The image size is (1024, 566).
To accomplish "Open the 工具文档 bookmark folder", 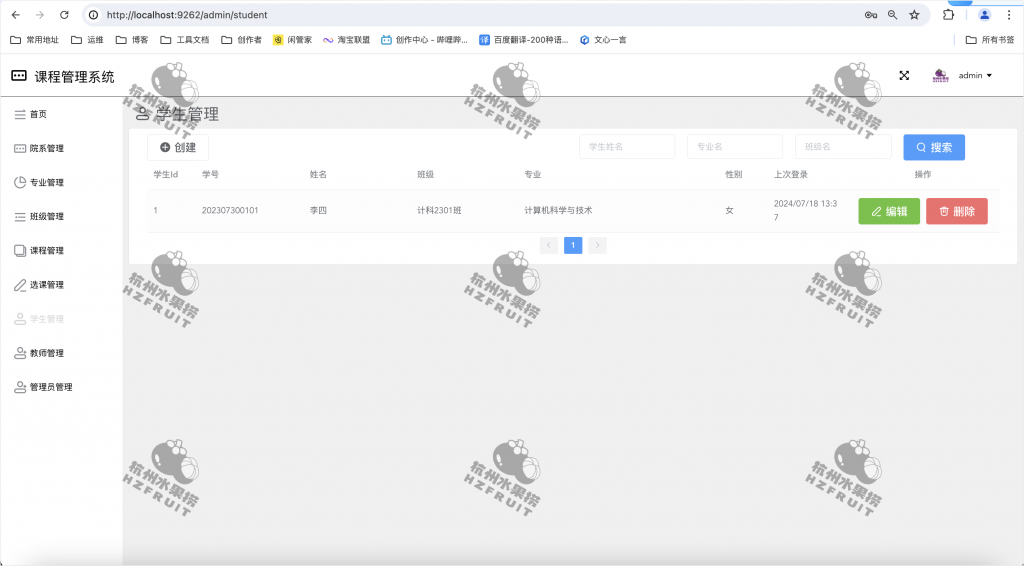I will point(185,40).
